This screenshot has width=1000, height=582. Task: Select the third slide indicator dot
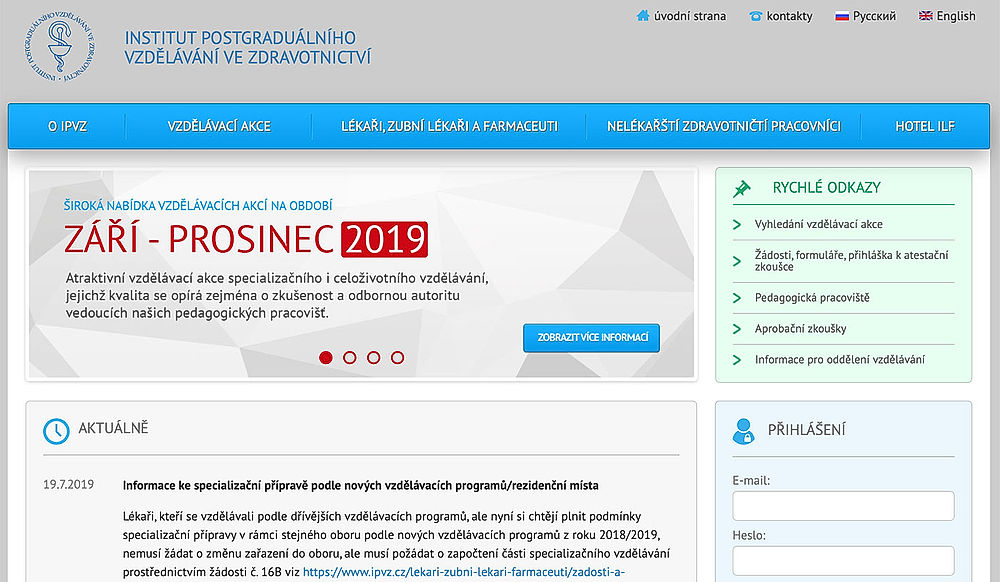[x=374, y=358]
